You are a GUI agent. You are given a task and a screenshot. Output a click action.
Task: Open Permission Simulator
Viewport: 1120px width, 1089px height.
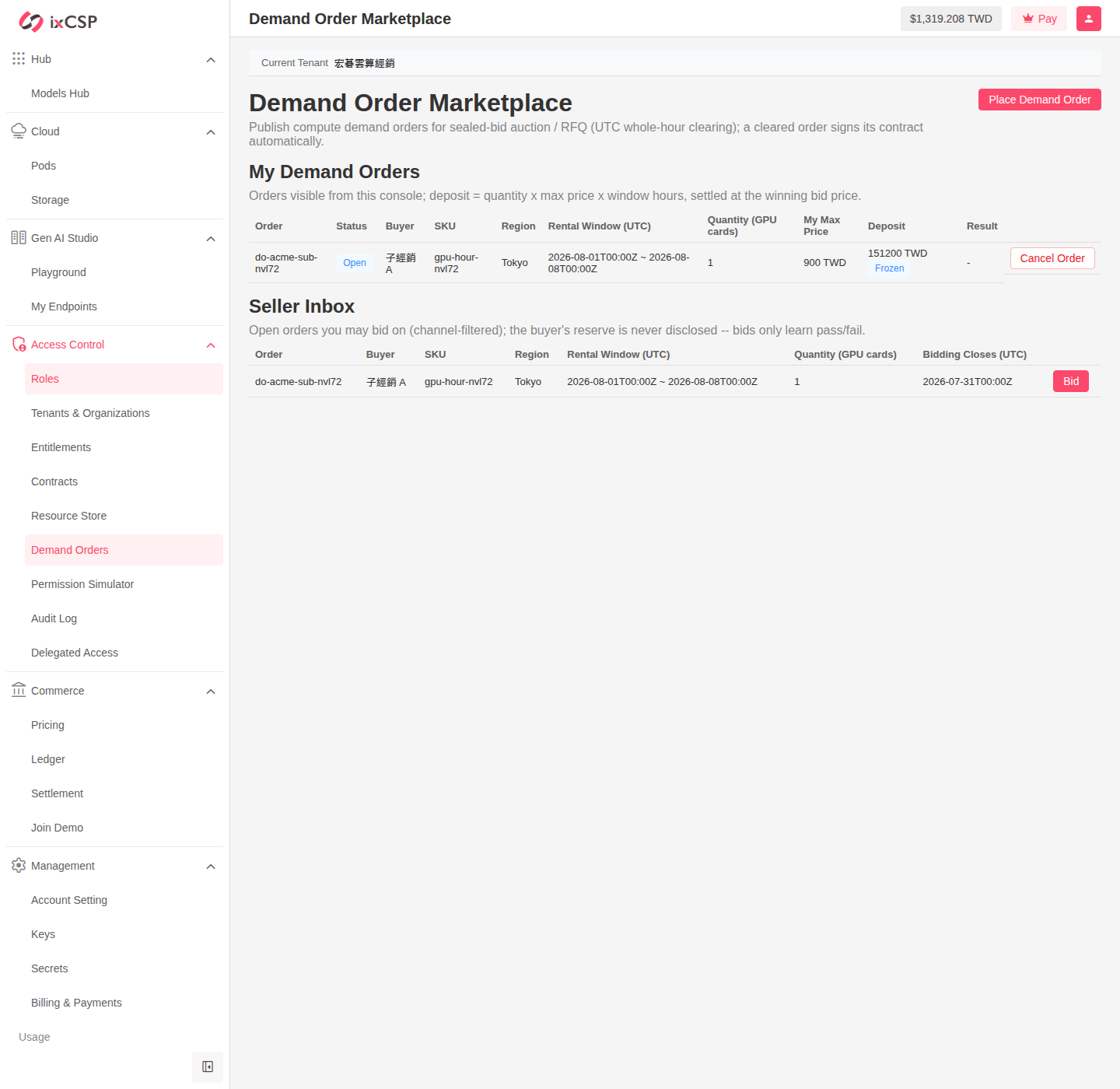(124, 584)
